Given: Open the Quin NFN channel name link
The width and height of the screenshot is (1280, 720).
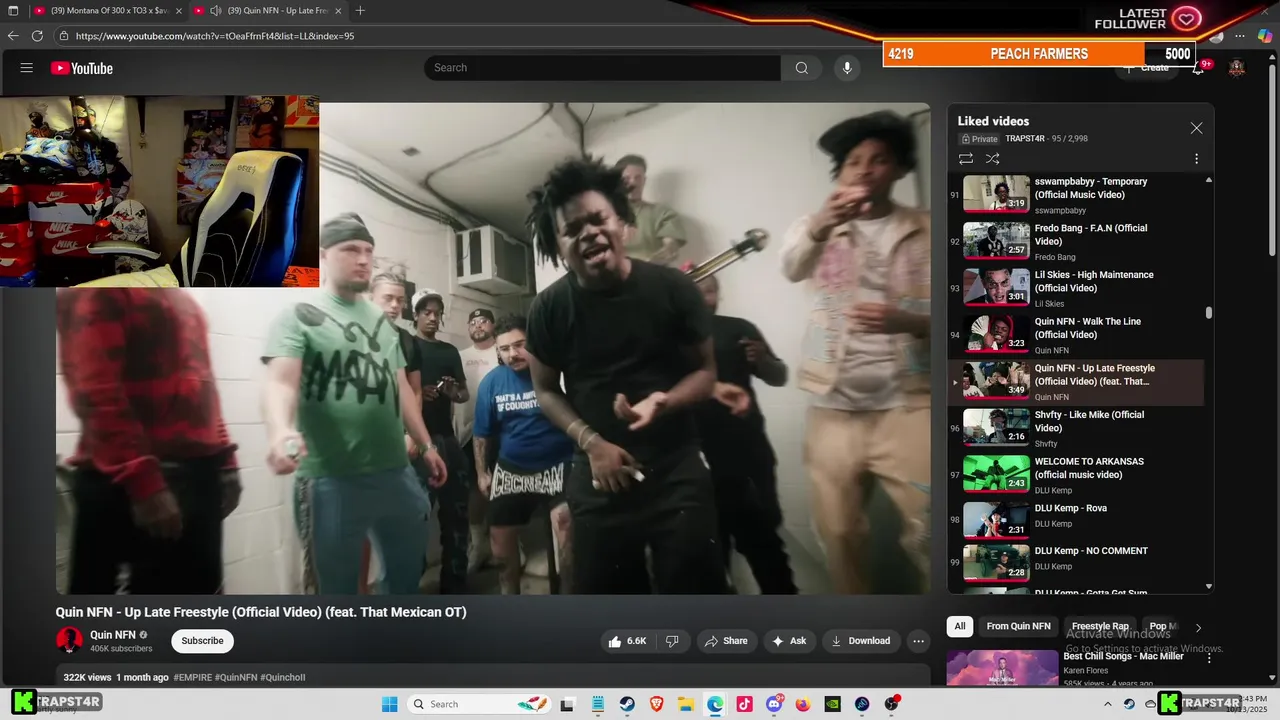Looking at the screenshot, I should (113, 635).
